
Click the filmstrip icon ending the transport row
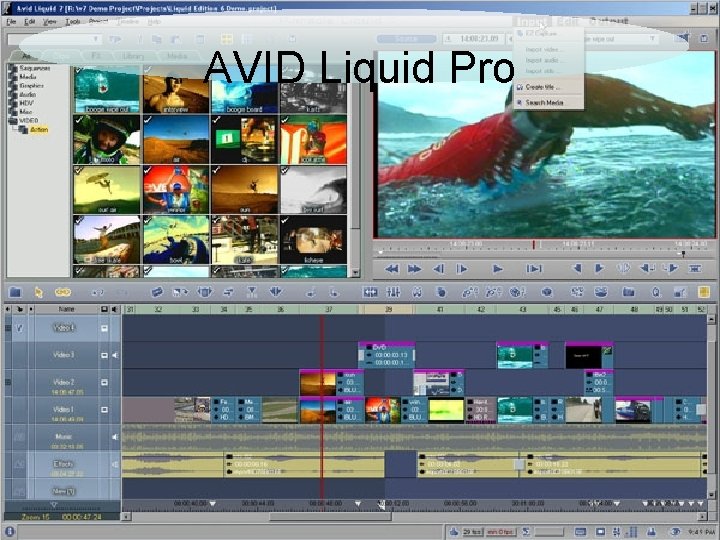click(x=695, y=269)
